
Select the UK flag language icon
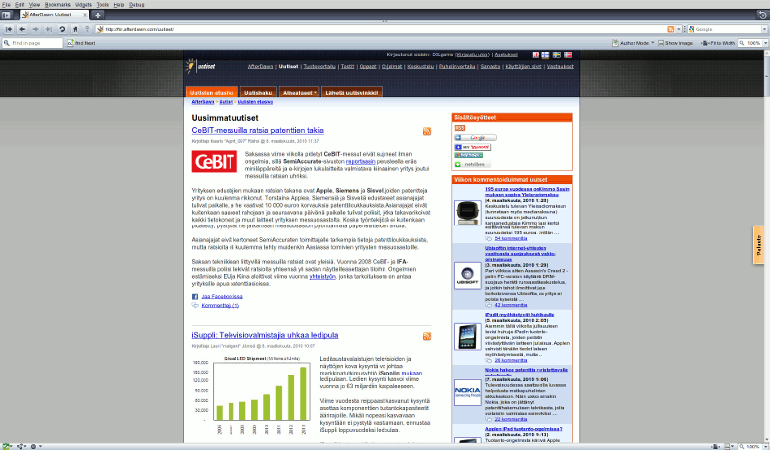coord(536,55)
